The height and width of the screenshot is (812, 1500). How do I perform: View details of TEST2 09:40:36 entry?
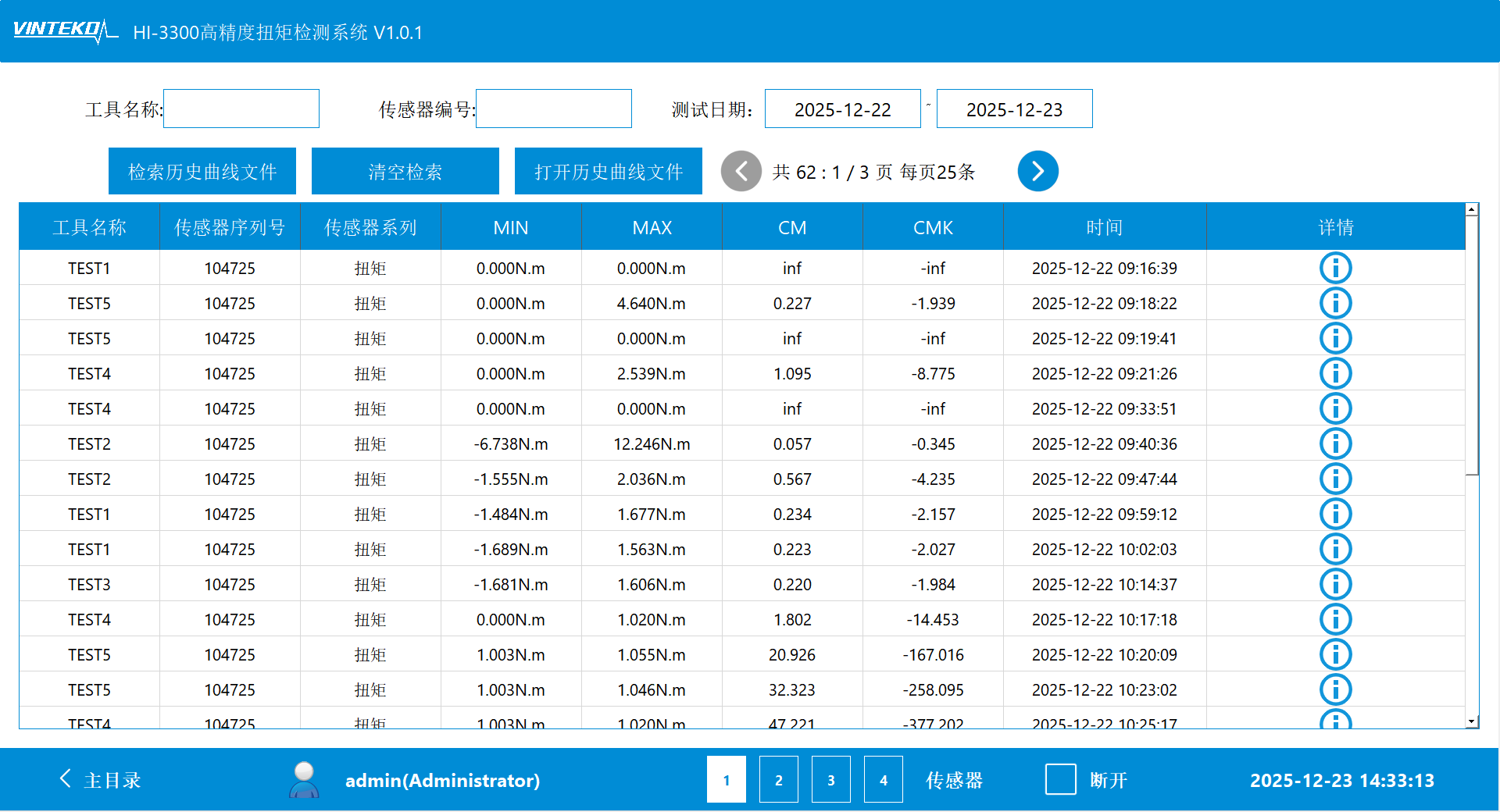(x=1335, y=443)
